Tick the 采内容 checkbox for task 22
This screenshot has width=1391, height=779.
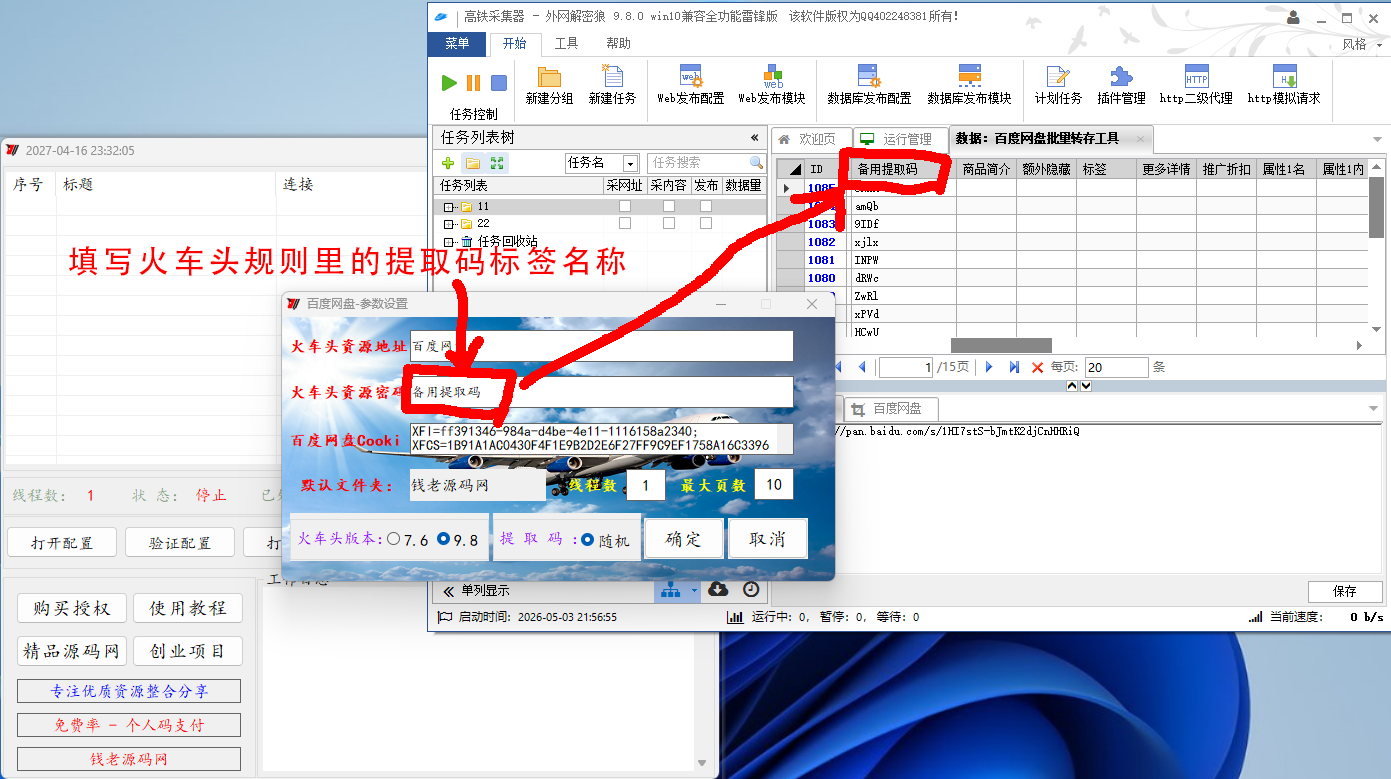[669, 224]
